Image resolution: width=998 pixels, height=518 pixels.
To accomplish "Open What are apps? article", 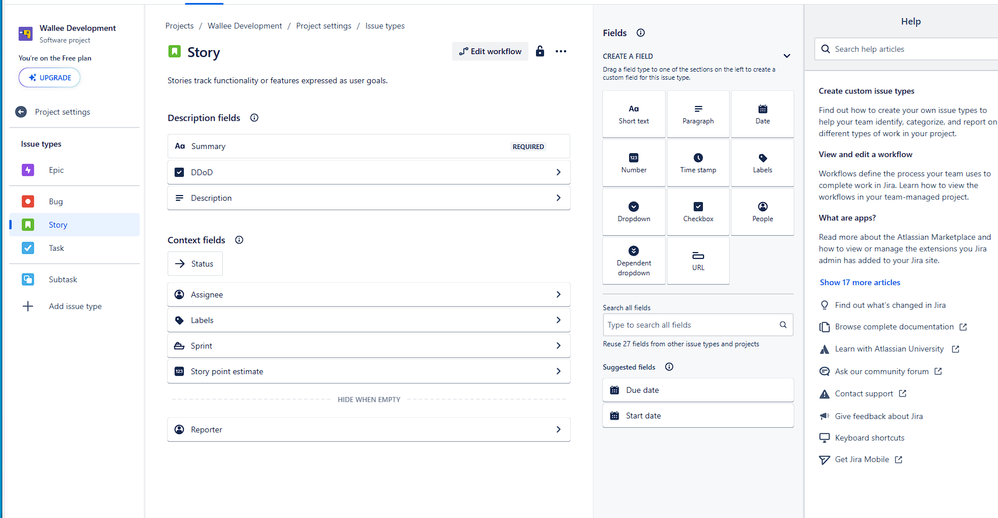I will click(847, 218).
